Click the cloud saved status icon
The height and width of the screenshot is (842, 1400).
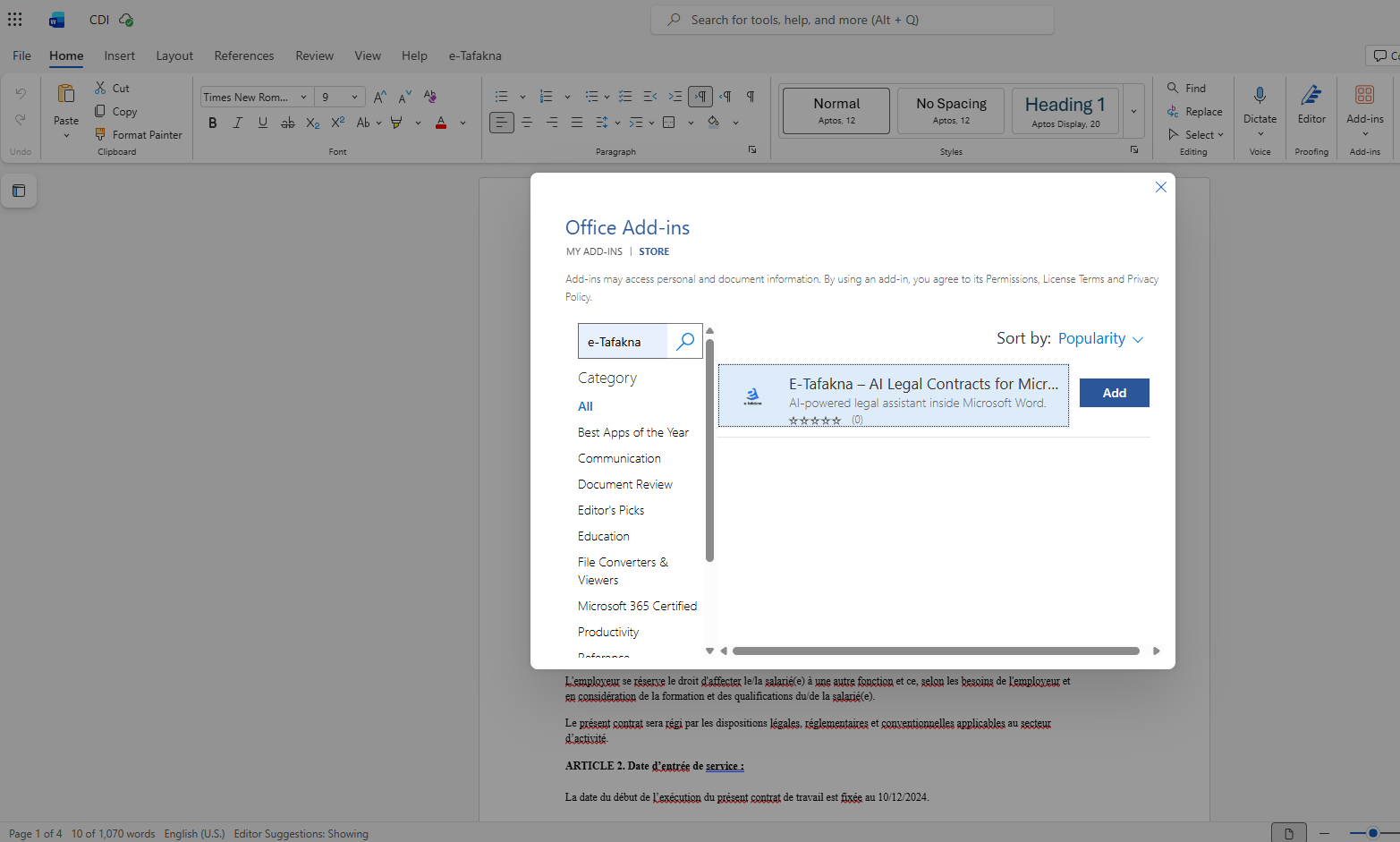click(126, 20)
